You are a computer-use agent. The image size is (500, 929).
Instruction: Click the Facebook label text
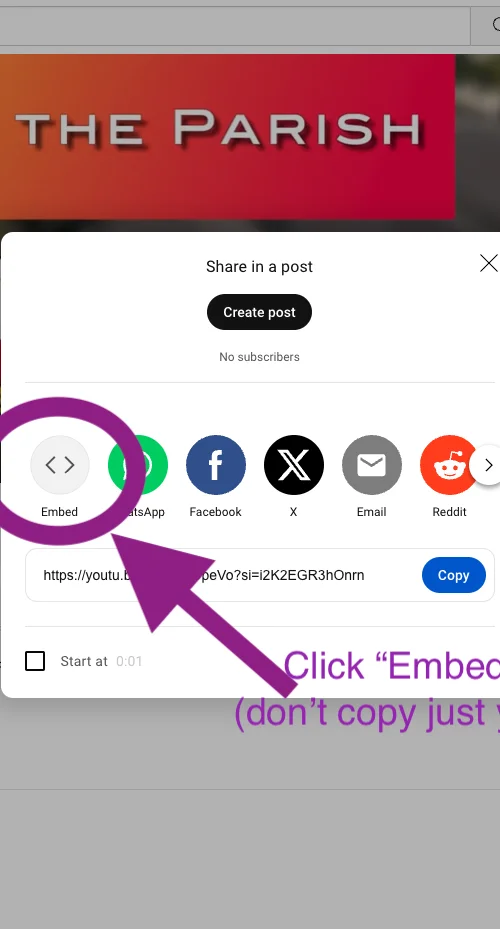point(216,512)
